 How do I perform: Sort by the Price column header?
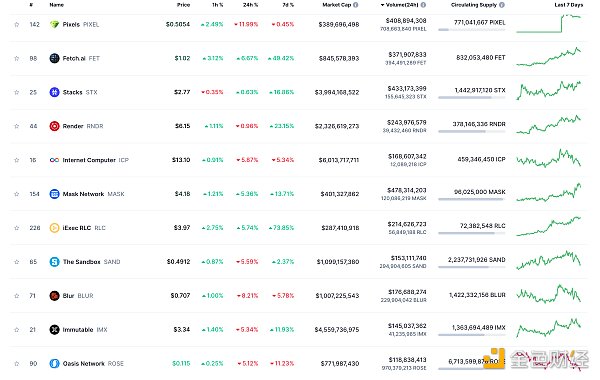[183, 5]
